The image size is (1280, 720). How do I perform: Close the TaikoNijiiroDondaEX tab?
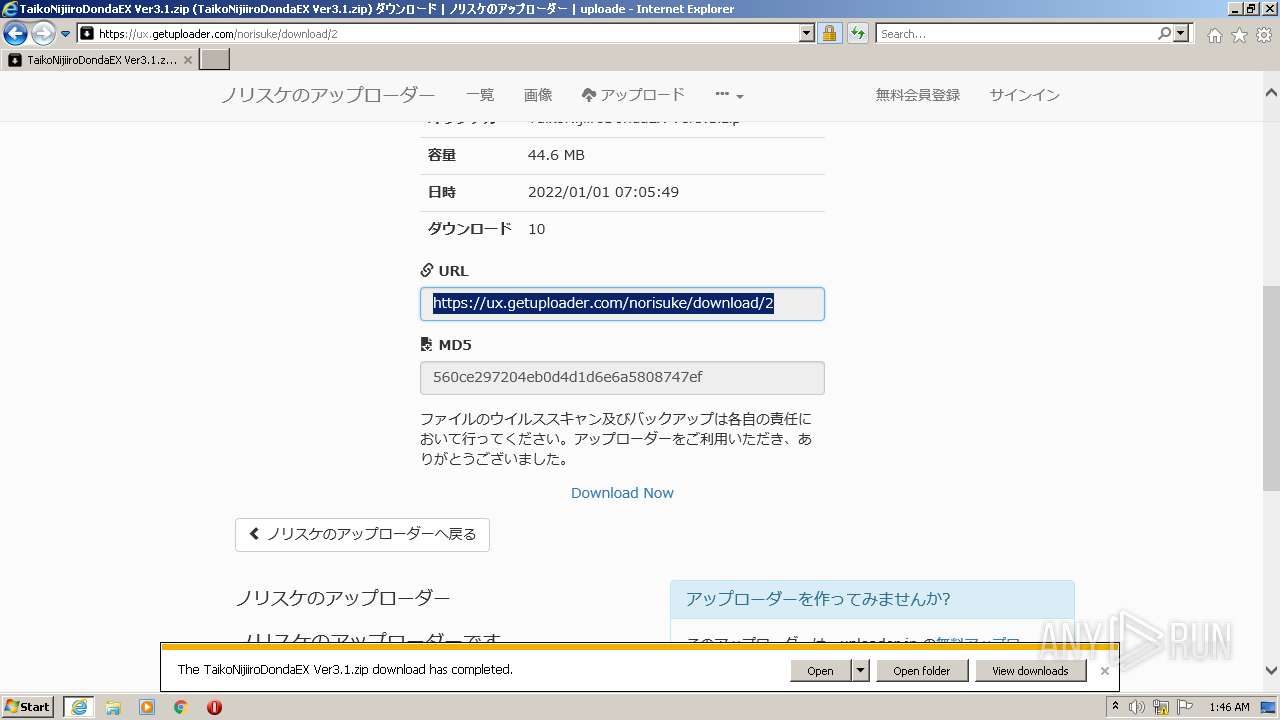tap(188, 60)
